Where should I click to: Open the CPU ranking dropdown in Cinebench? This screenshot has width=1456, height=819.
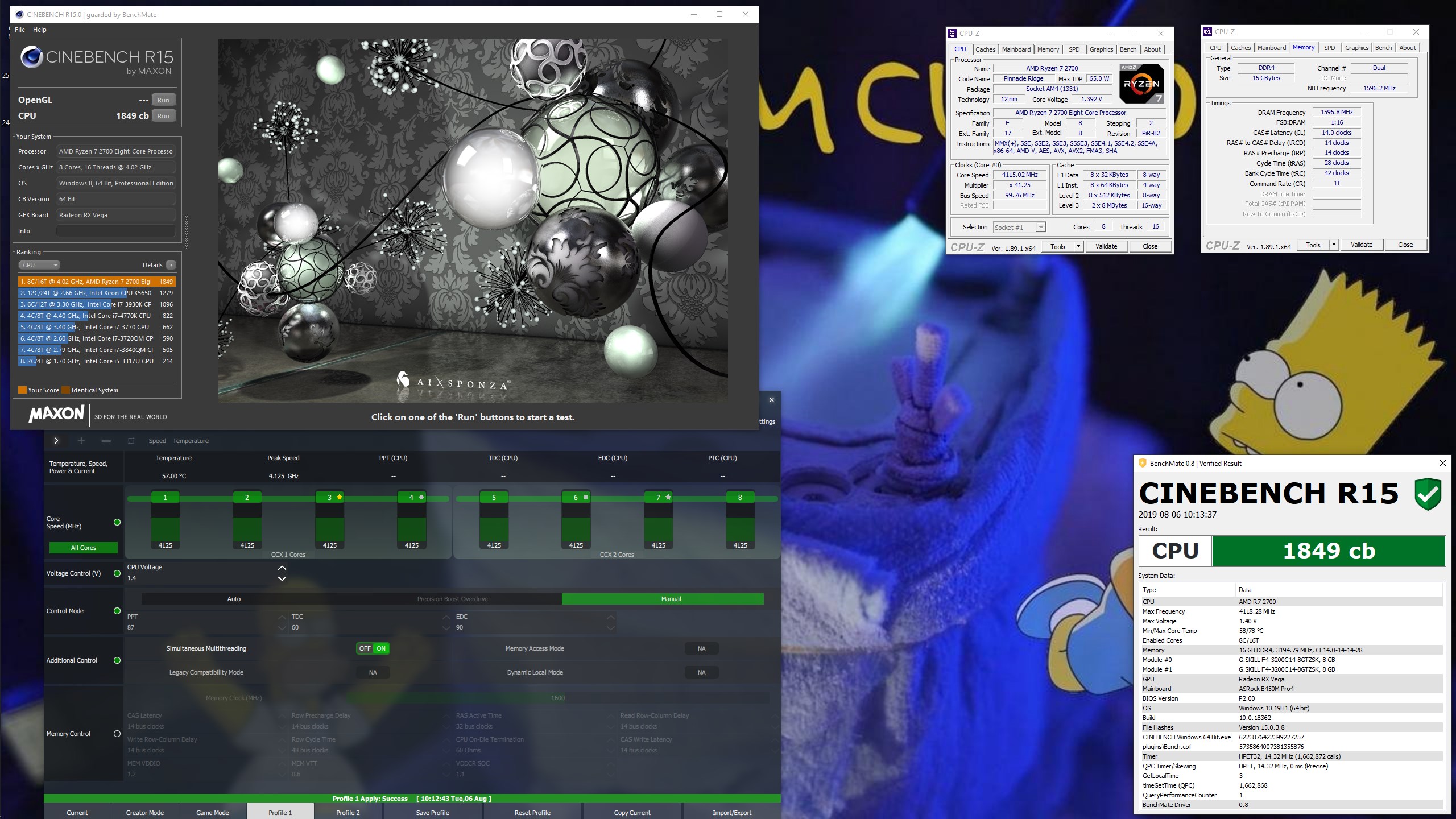click(40, 265)
